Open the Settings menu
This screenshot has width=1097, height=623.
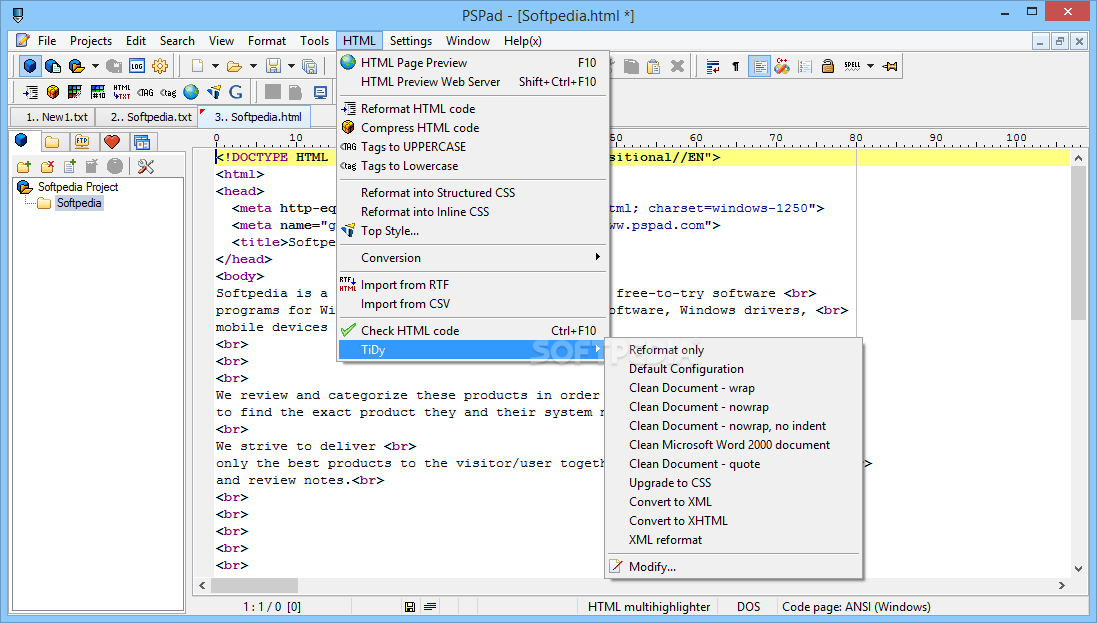[x=411, y=41]
